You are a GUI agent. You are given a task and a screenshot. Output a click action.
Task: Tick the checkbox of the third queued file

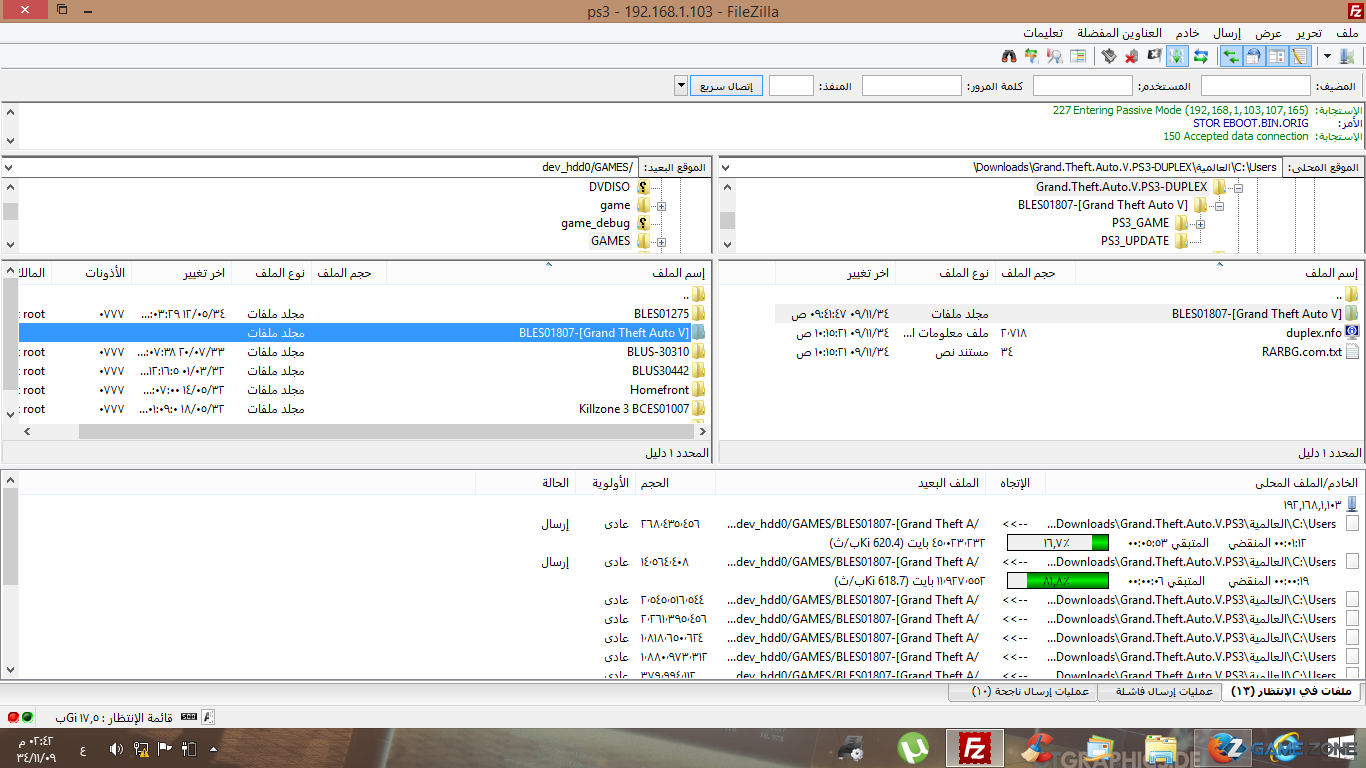(1352, 600)
